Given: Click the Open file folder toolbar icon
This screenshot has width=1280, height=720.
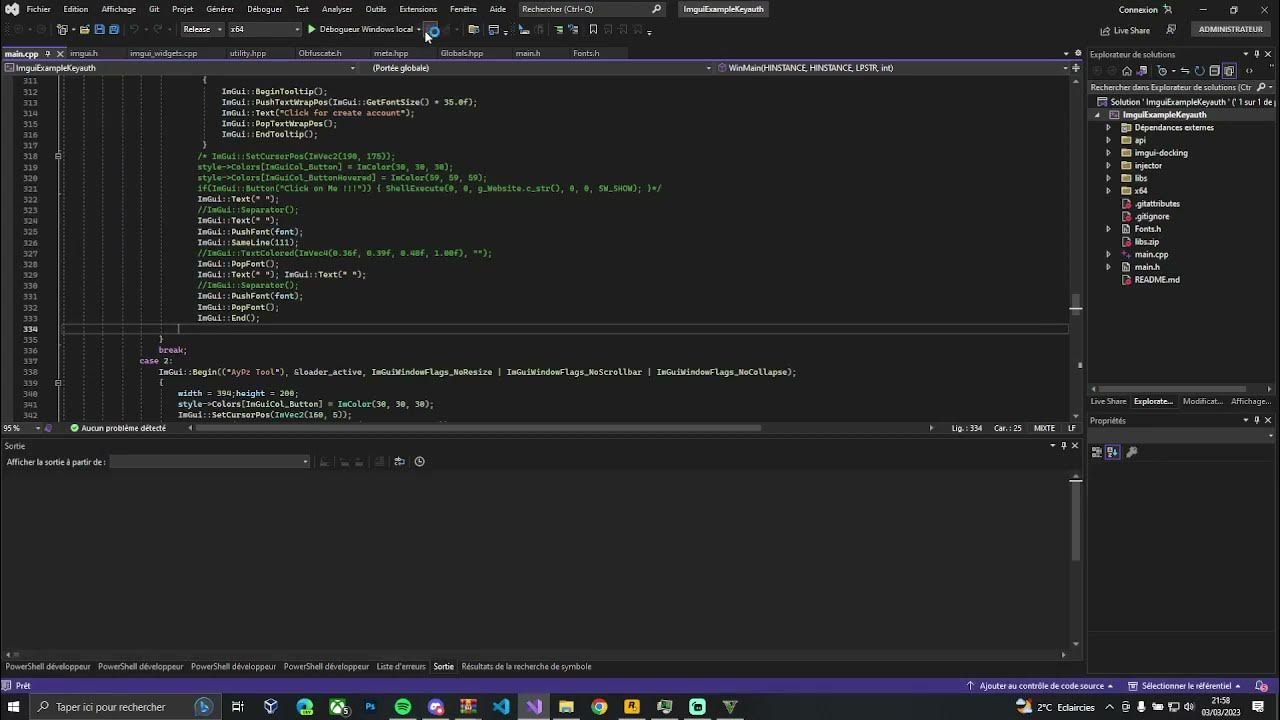Looking at the screenshot, I should coord(84,29).
